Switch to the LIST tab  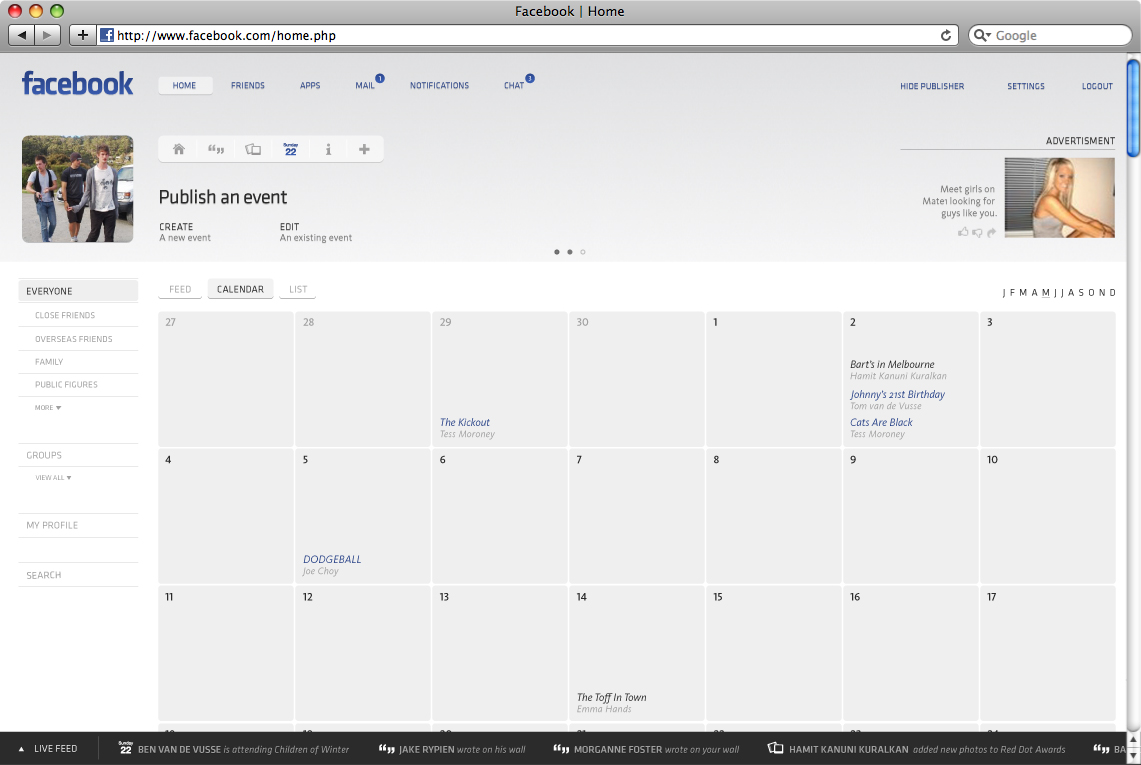[298, 289]
